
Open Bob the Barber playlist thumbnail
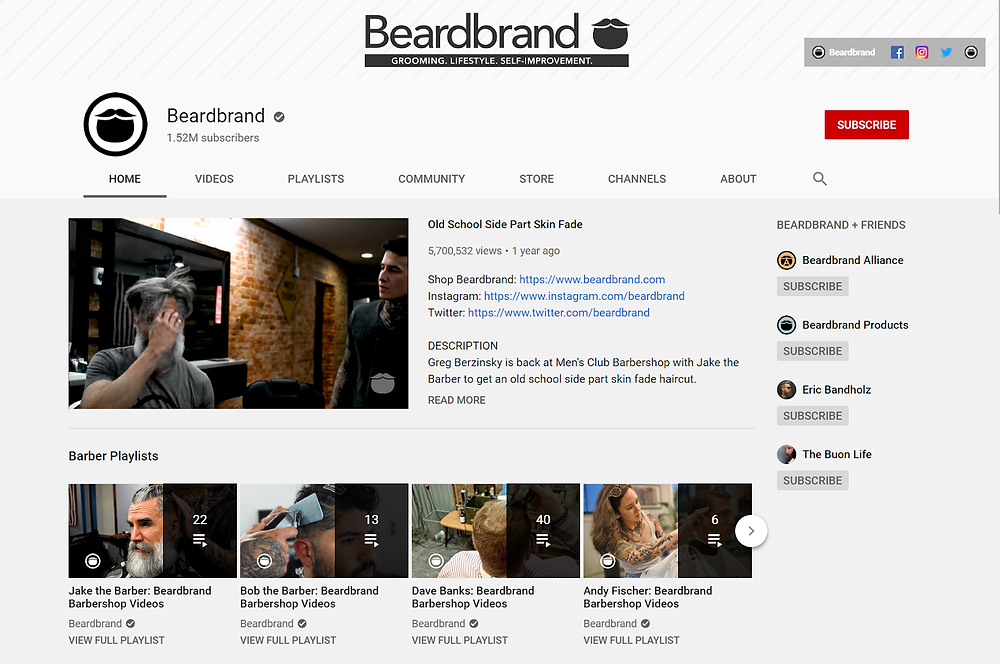pyautogui.click(x=324, y=531)
